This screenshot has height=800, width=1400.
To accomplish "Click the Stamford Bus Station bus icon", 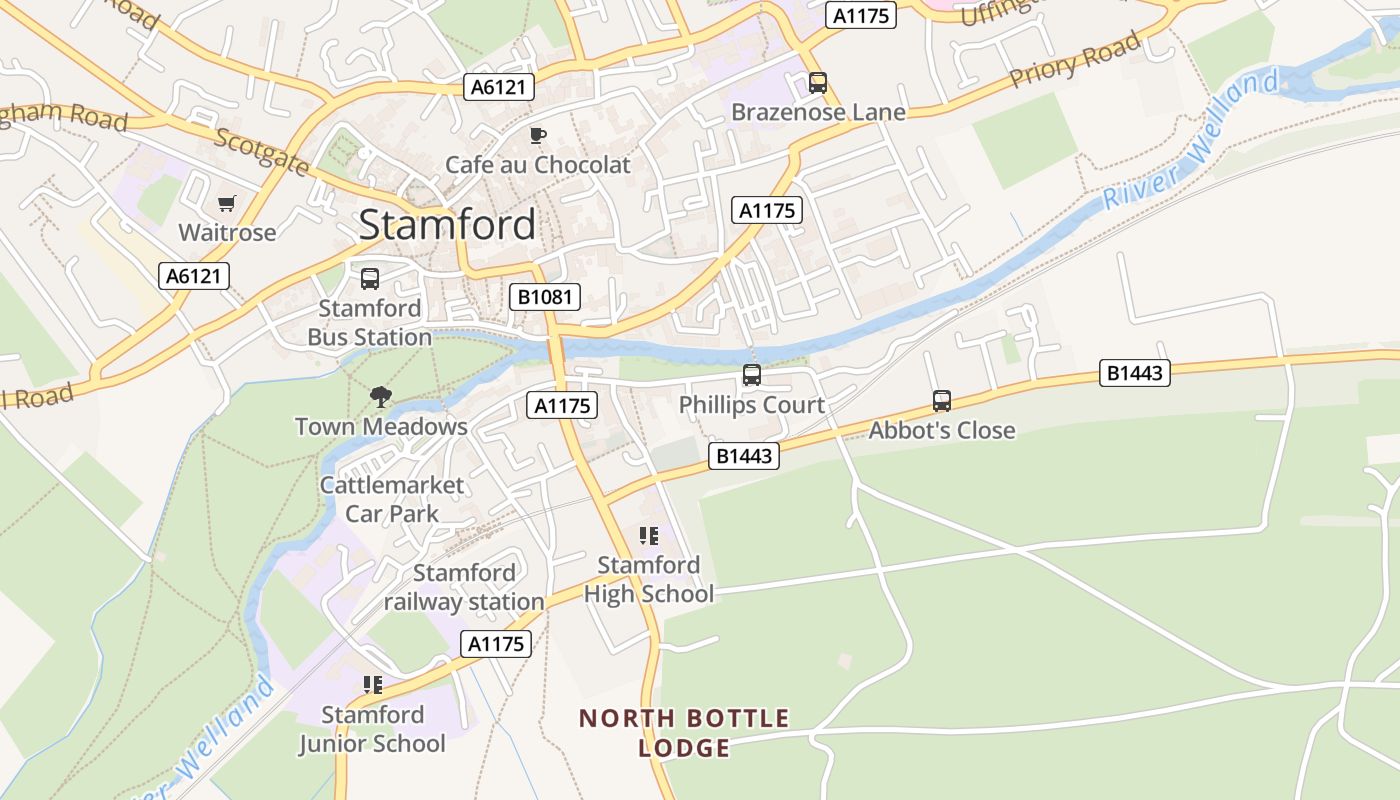I will click(x=370, y=279).
